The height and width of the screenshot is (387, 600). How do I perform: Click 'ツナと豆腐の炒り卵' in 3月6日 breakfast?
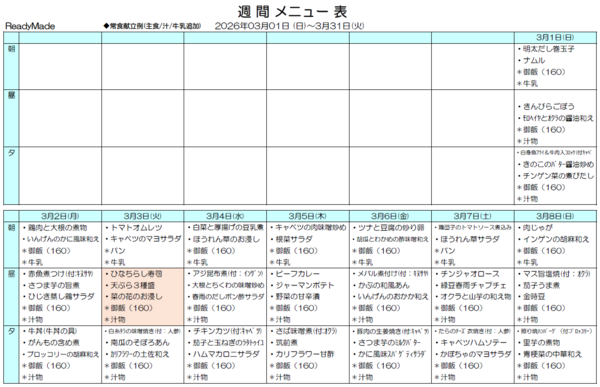pyautogui.click(x=391, y=228)
